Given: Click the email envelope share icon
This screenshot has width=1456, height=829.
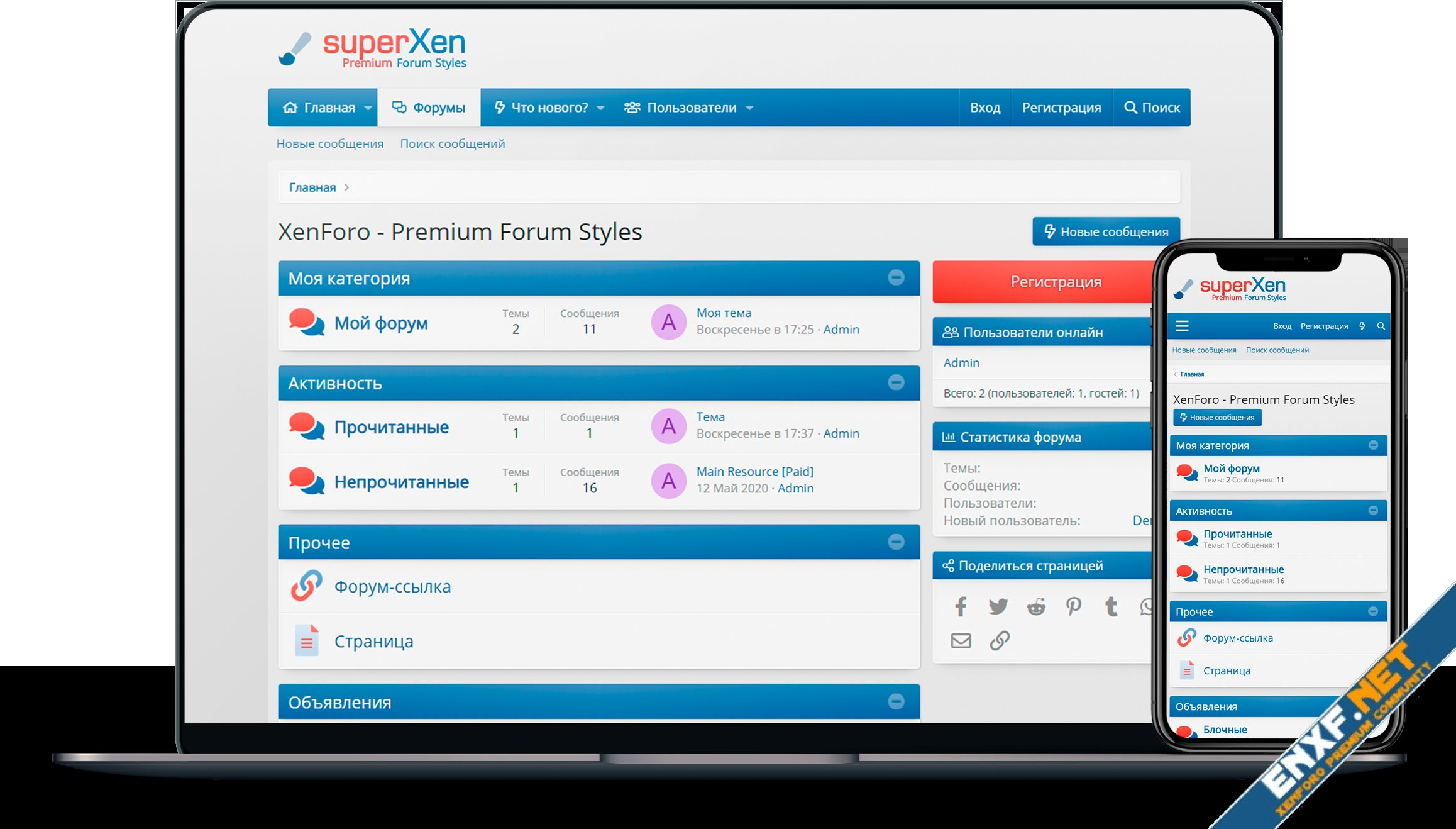Looking at the screenshot, I should tap(961, 641).
